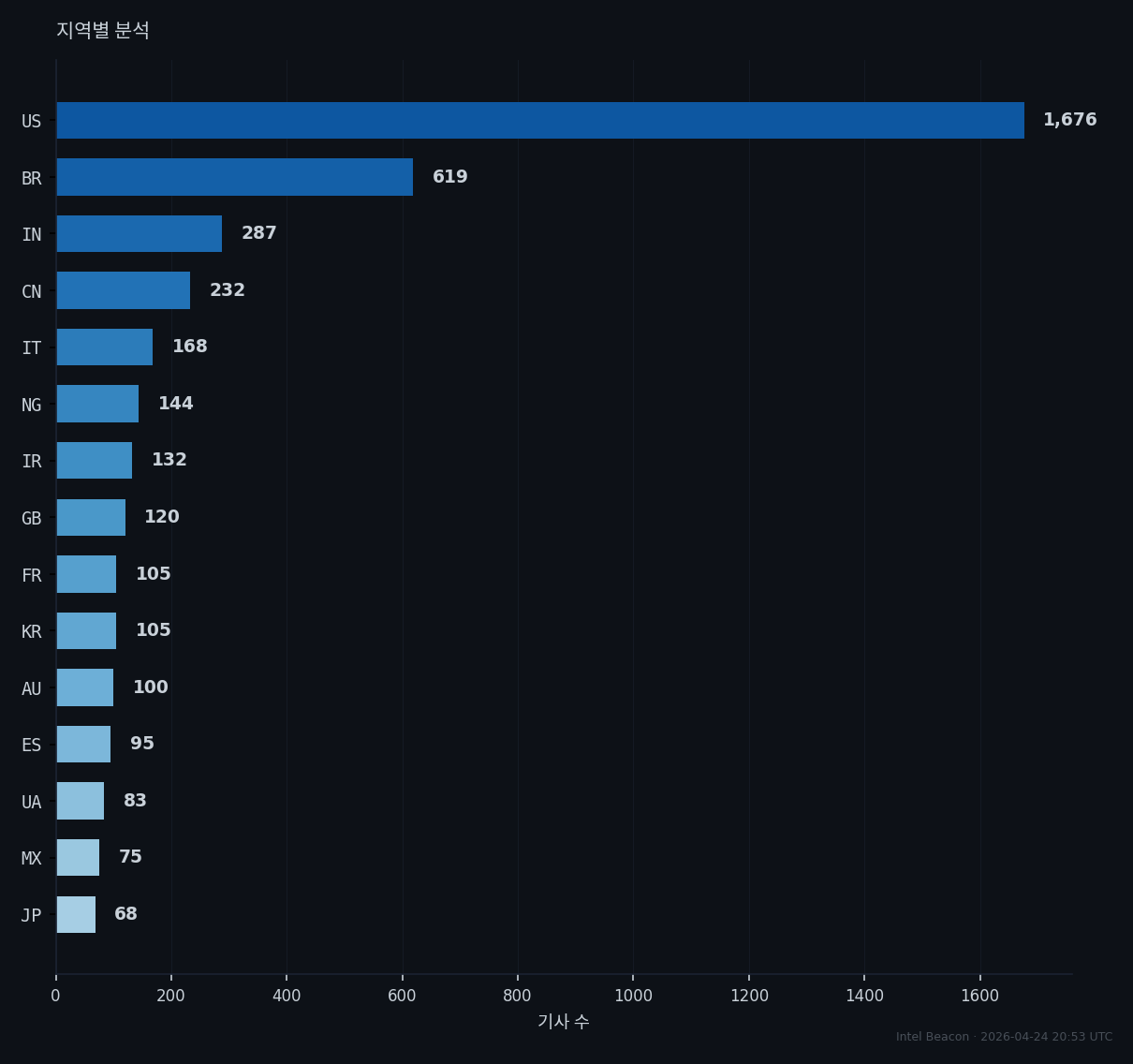Viewport: 1133px width, 1064px height.
Task: Select the CN bar in the chart
Action: pos(124,290)
